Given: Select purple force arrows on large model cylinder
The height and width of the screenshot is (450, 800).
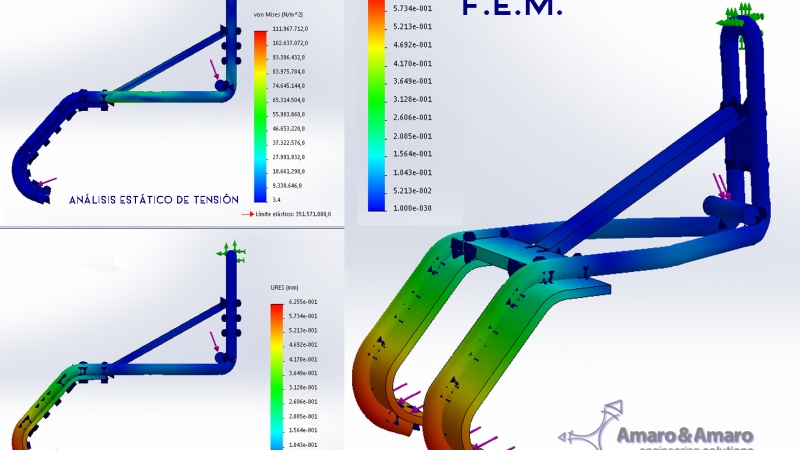Looking at the screenshot, I should (x=720, y=187).
